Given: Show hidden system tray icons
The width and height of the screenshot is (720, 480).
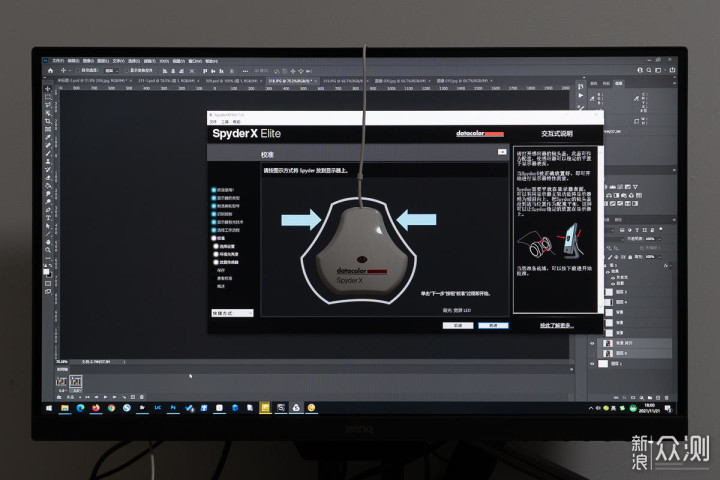Looking at the screenshot, I should tap(591, 408).
